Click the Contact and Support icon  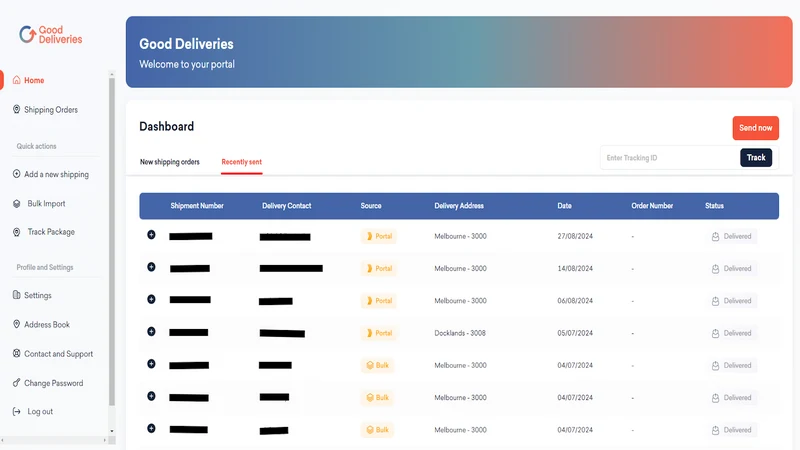click(16, 354)
